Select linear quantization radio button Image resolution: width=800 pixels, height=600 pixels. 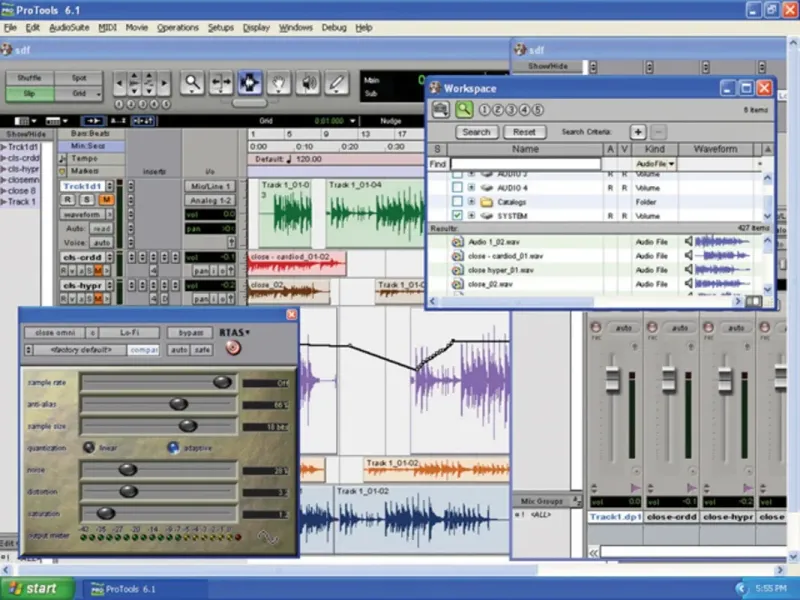[90, 448]
